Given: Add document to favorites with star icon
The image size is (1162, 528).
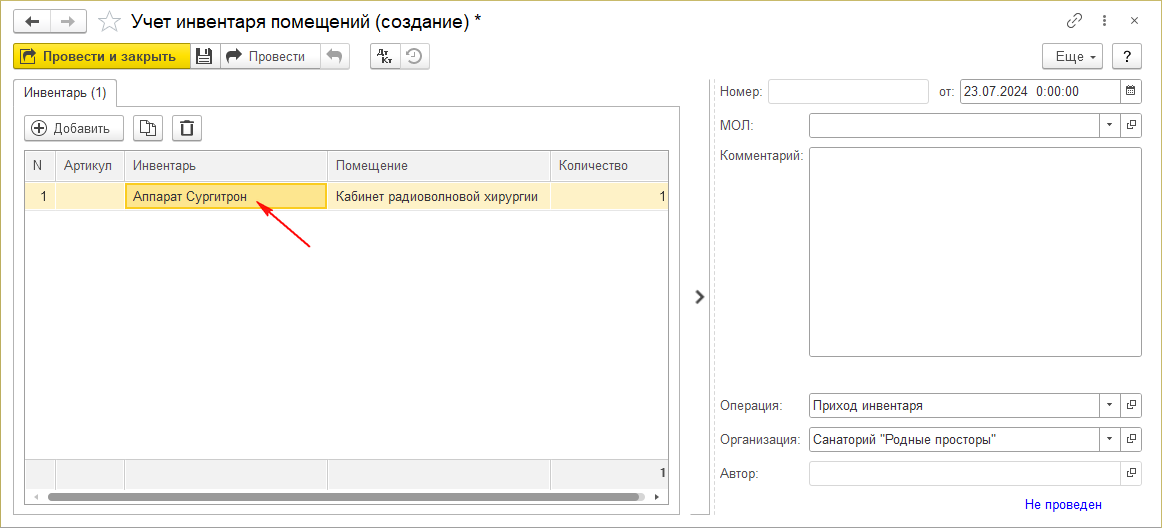Looking at the screenshot, I should pos(110,21).
